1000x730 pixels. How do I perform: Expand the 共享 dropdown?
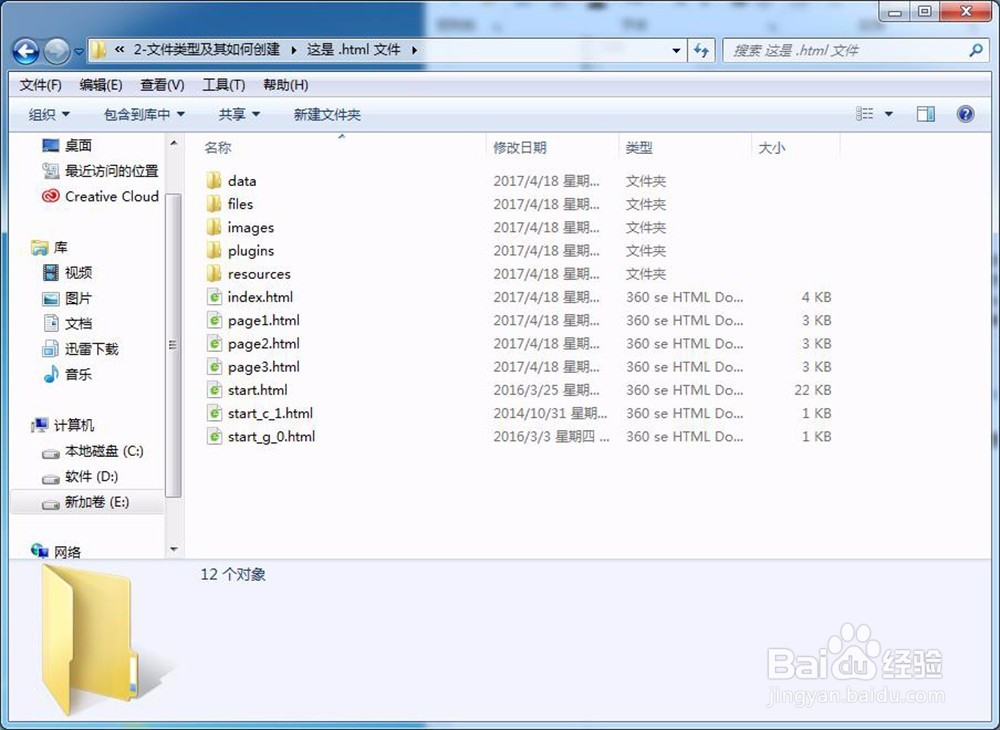pos(239,115)
